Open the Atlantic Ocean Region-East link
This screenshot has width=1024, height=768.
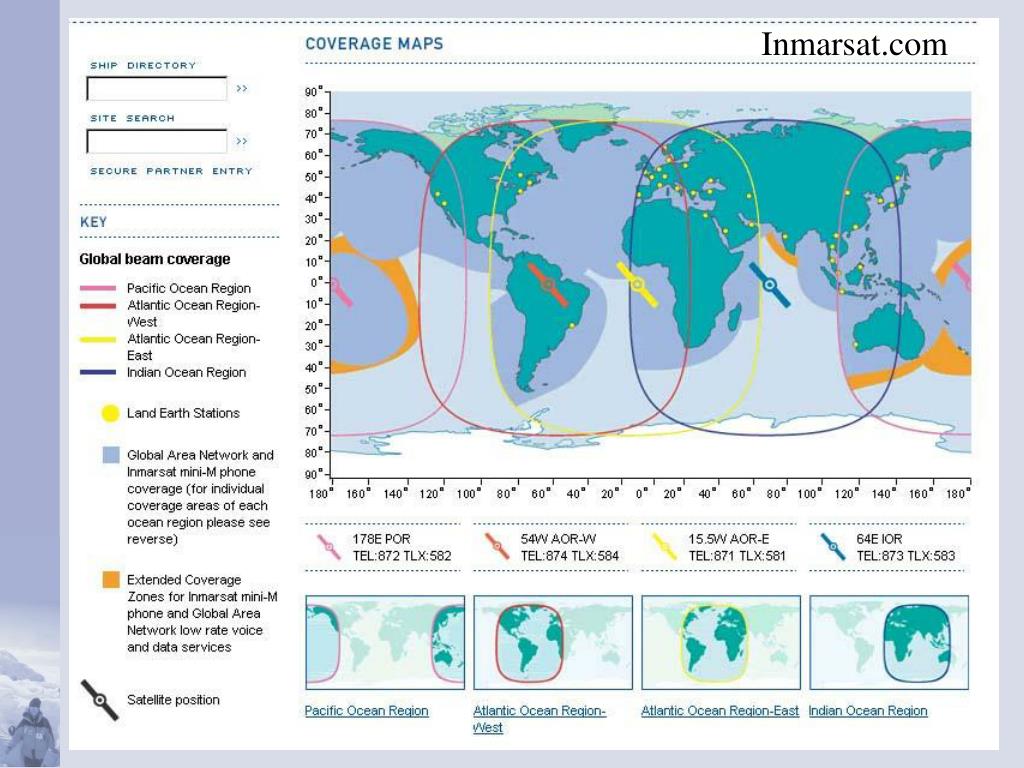(720, 711)
